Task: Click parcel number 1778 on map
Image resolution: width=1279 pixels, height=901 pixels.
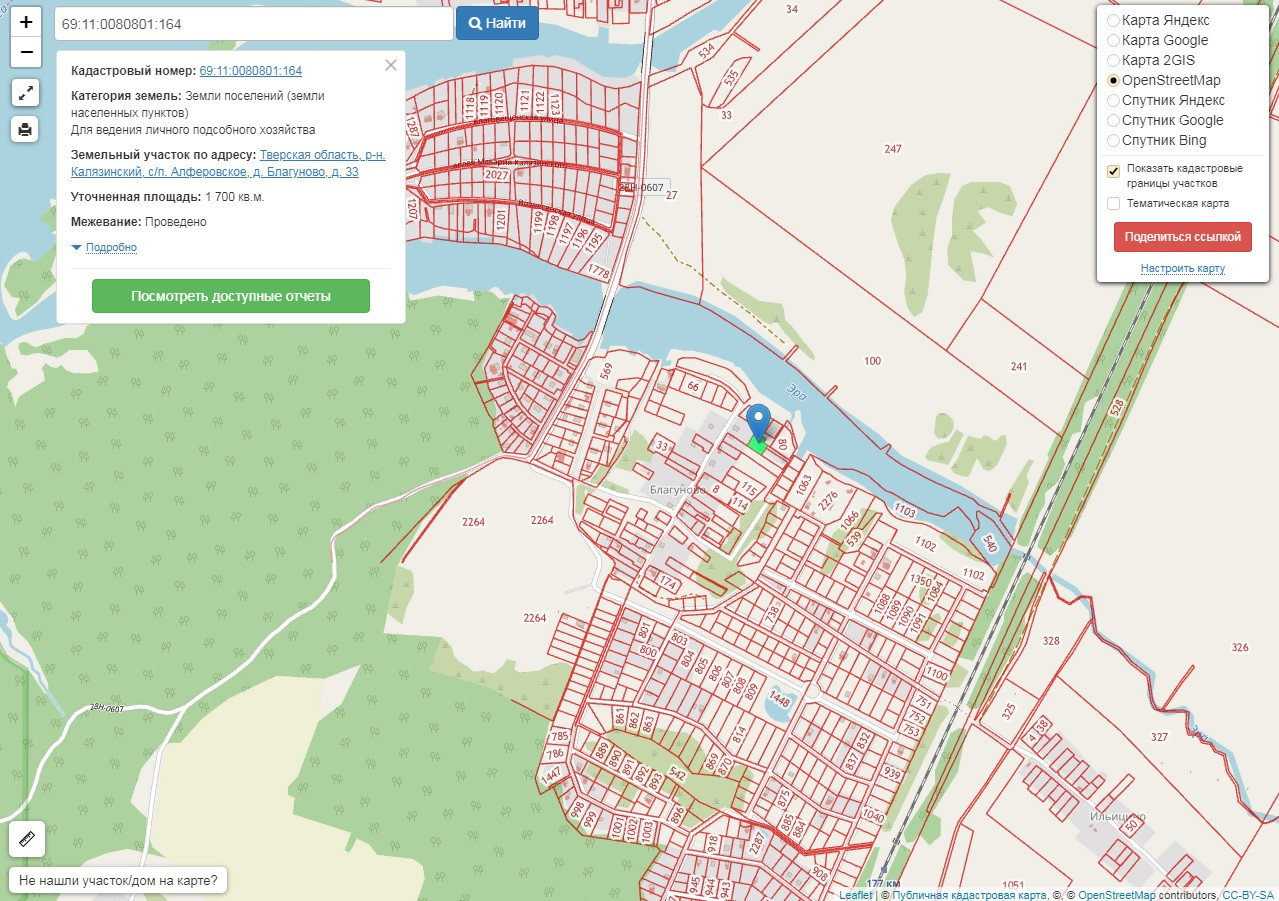Action: [599, 272]
